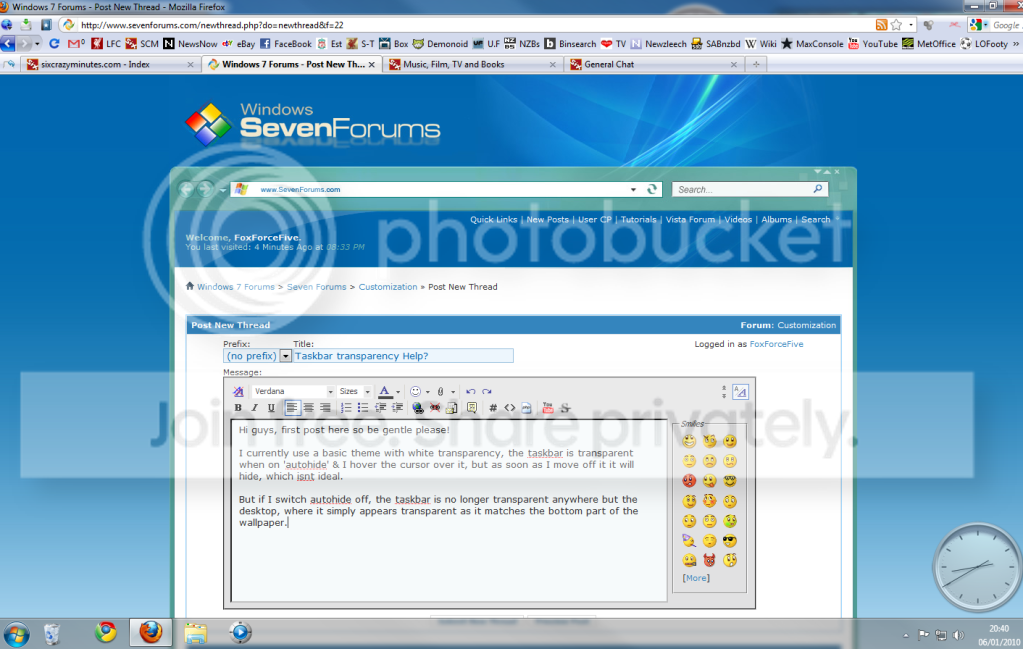Insert an unordered bullet list
Image resolution: width=1023 pixels, height=649 pixels.
363,408
